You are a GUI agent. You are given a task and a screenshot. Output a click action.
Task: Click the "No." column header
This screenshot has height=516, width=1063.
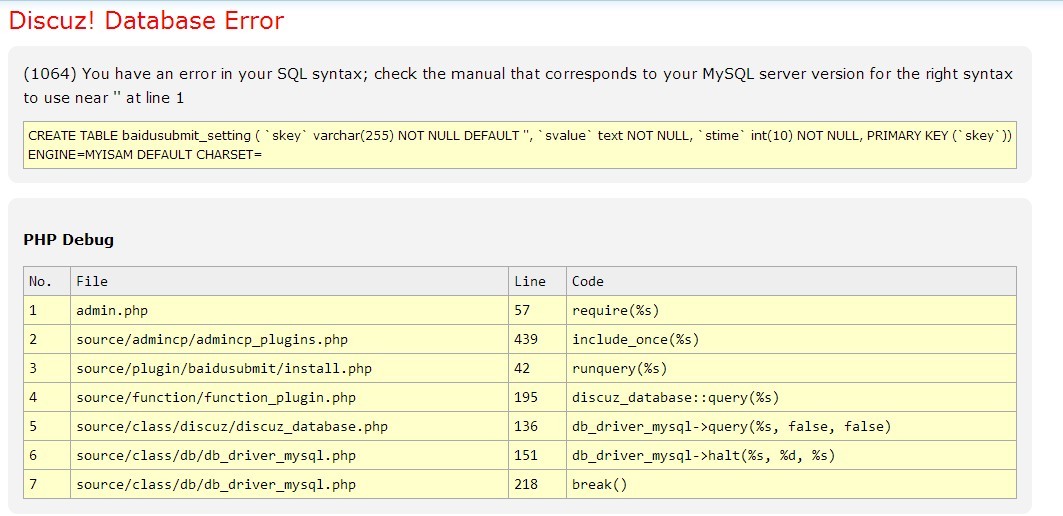pos(40,281)
